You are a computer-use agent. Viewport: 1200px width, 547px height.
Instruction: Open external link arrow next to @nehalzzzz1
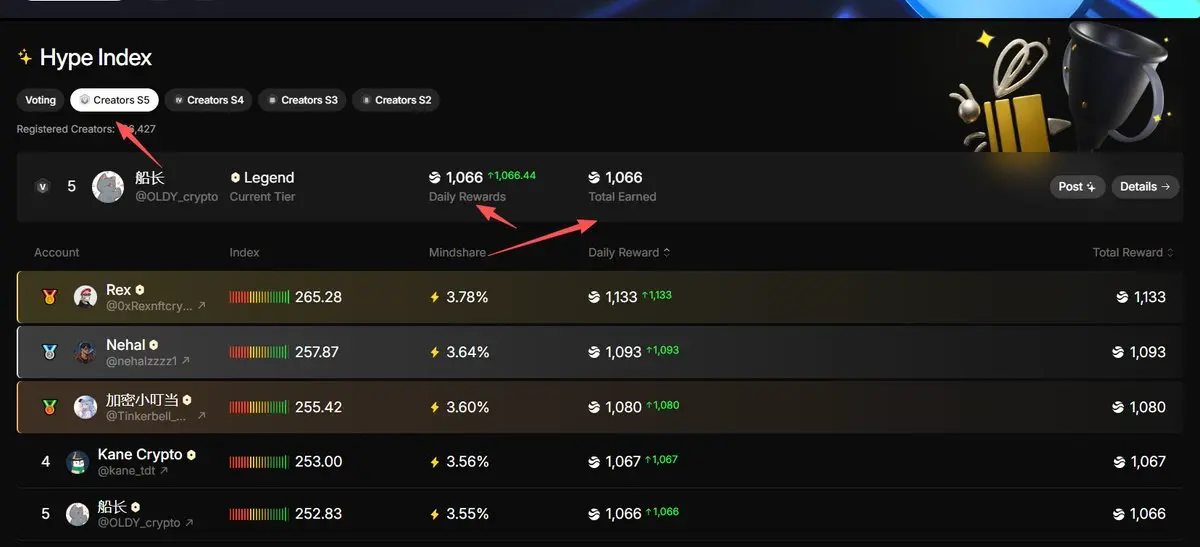pyautogui.click(x=186, y=361)
